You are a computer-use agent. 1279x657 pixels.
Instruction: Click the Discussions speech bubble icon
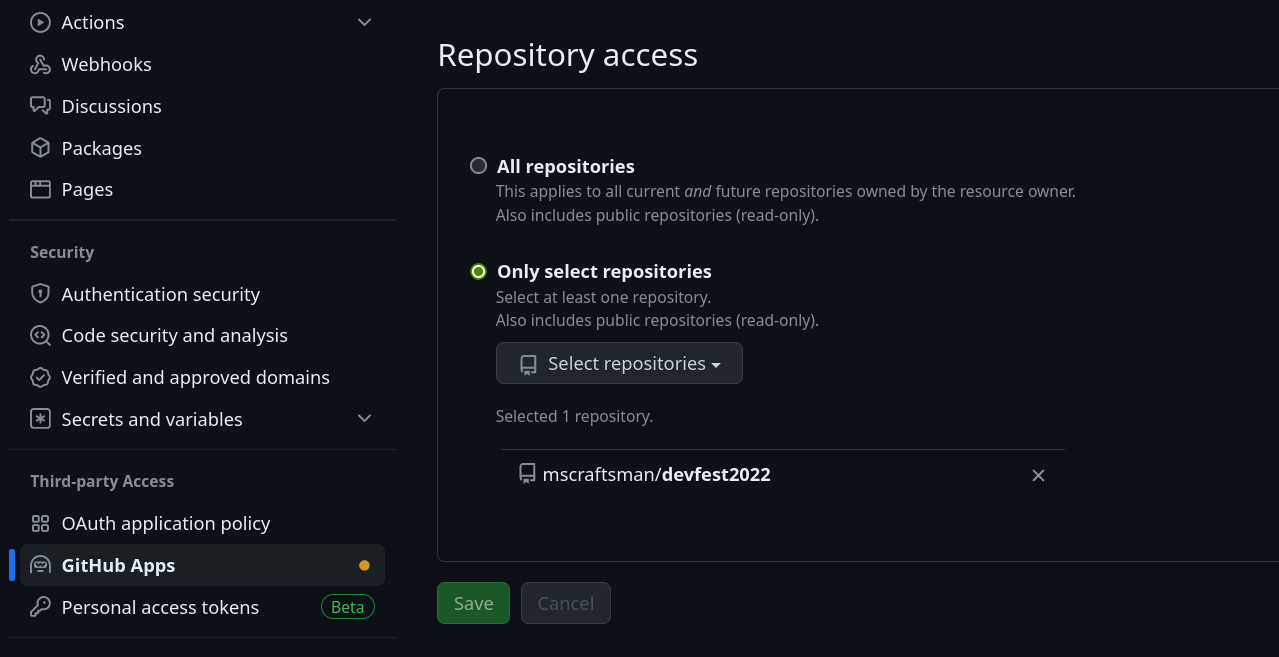click(x=40, y=106)
